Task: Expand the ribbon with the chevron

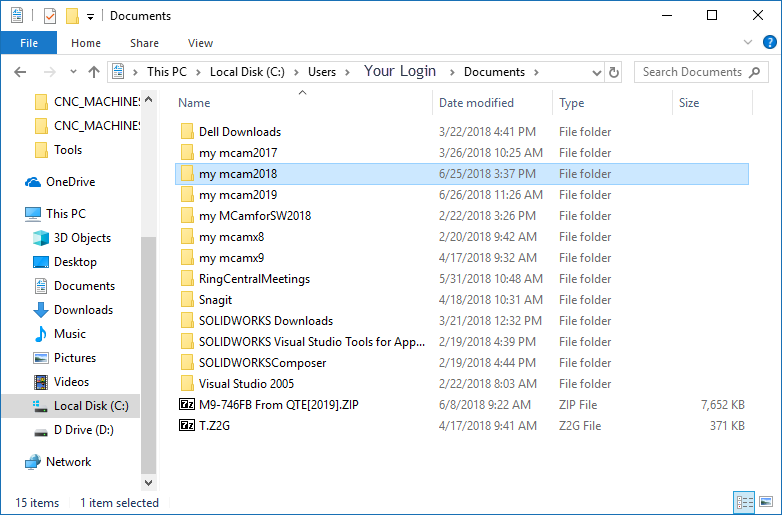Action: click(748, 42)
